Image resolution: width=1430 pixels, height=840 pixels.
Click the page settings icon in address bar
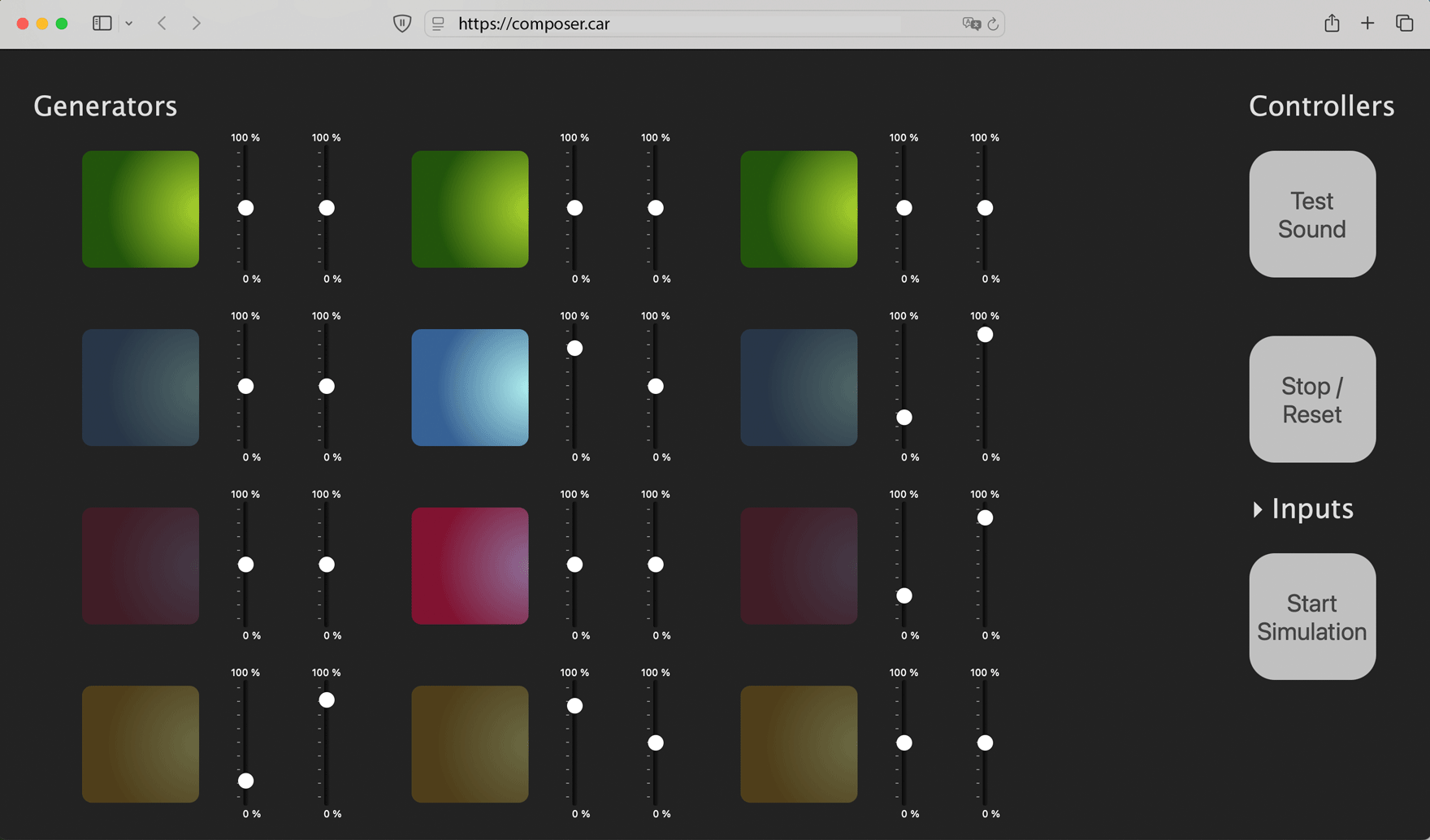point(439,24)
